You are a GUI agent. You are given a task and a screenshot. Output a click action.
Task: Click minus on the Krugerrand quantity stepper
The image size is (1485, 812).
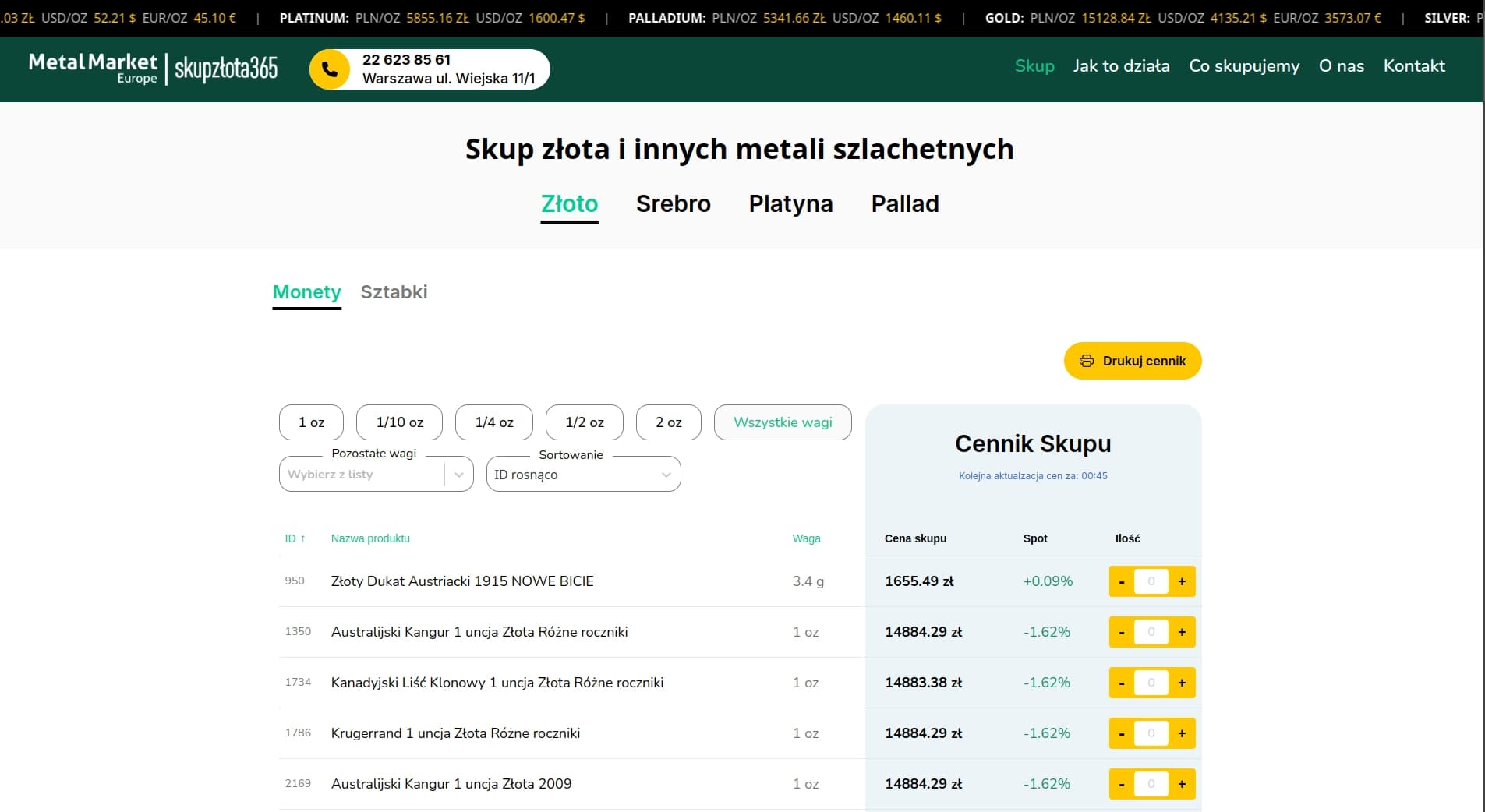pyautogui.click(x=1123, y=733)
